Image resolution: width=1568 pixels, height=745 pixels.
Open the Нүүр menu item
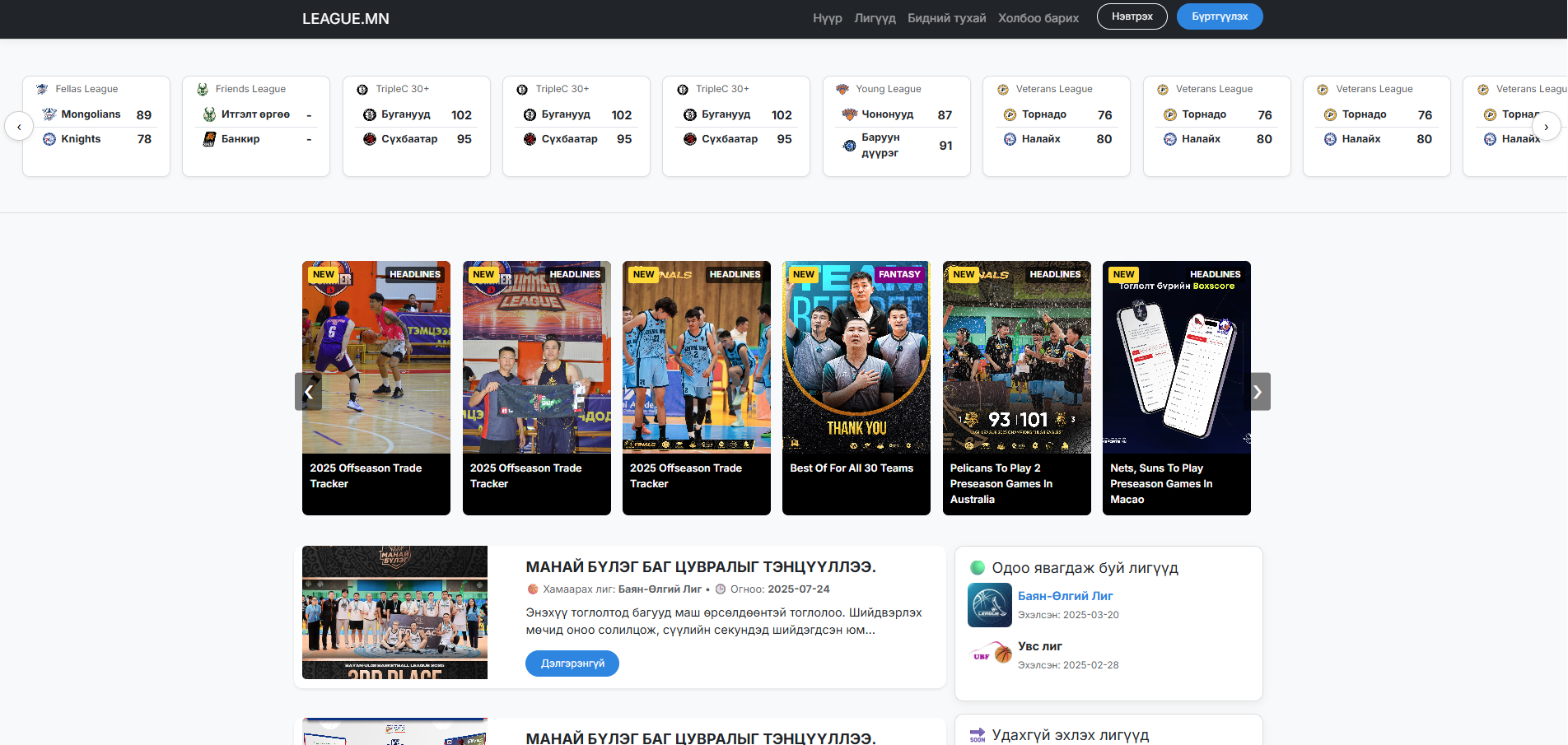pos(827,18)
